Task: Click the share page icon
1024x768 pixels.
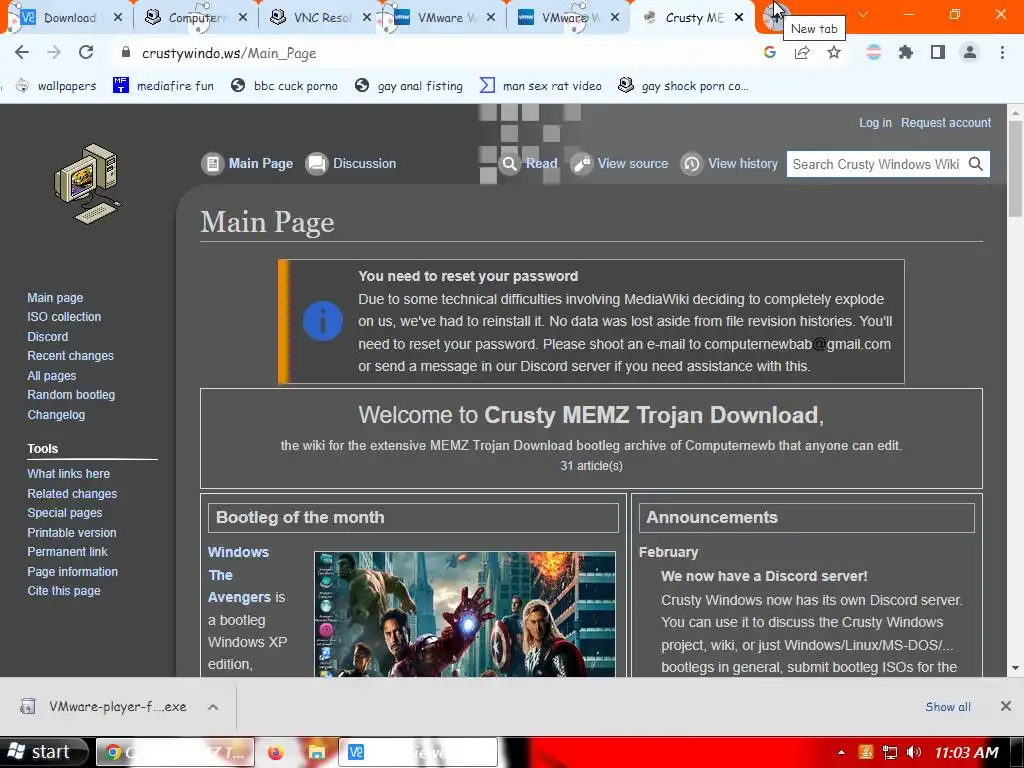Action: pos(802,52)
